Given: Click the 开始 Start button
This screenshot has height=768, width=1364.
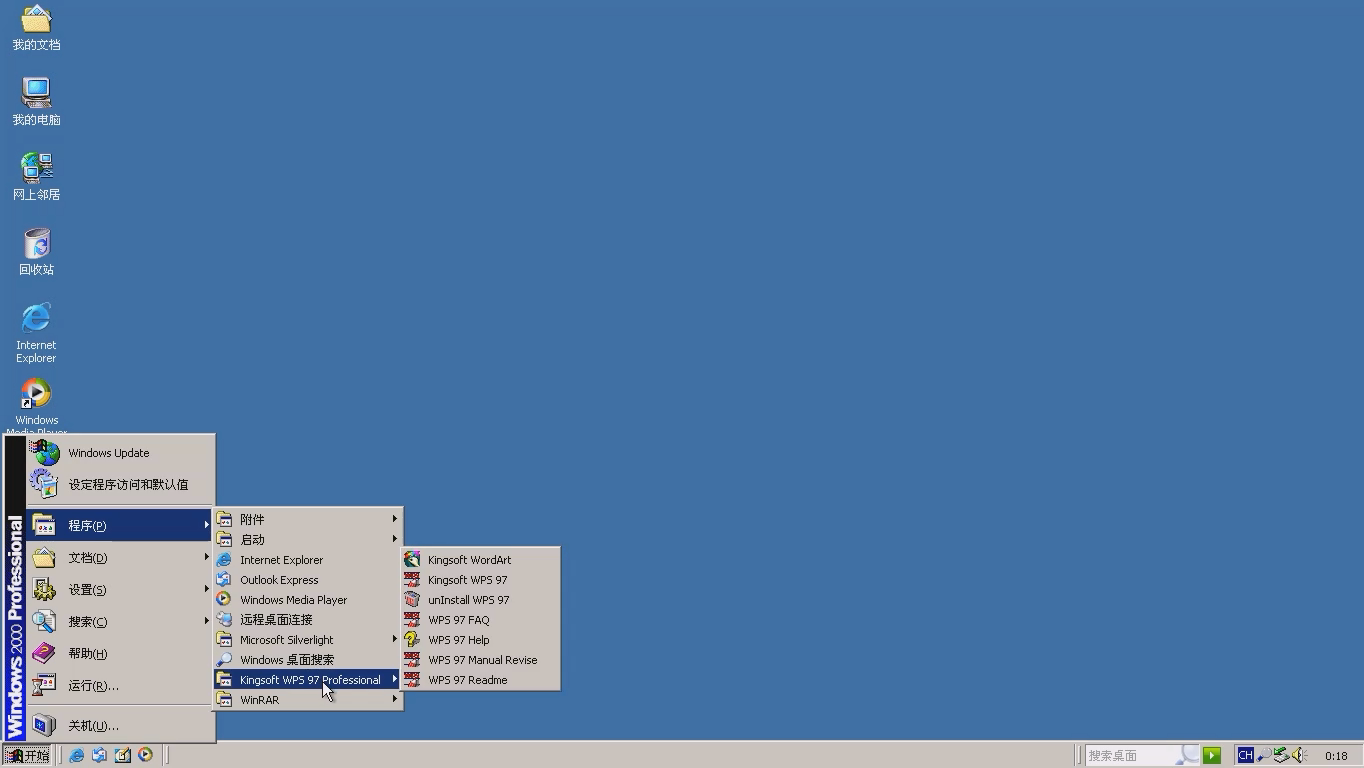Looking at the screenshot, I should pyautogui.click(x=28, y=755).
